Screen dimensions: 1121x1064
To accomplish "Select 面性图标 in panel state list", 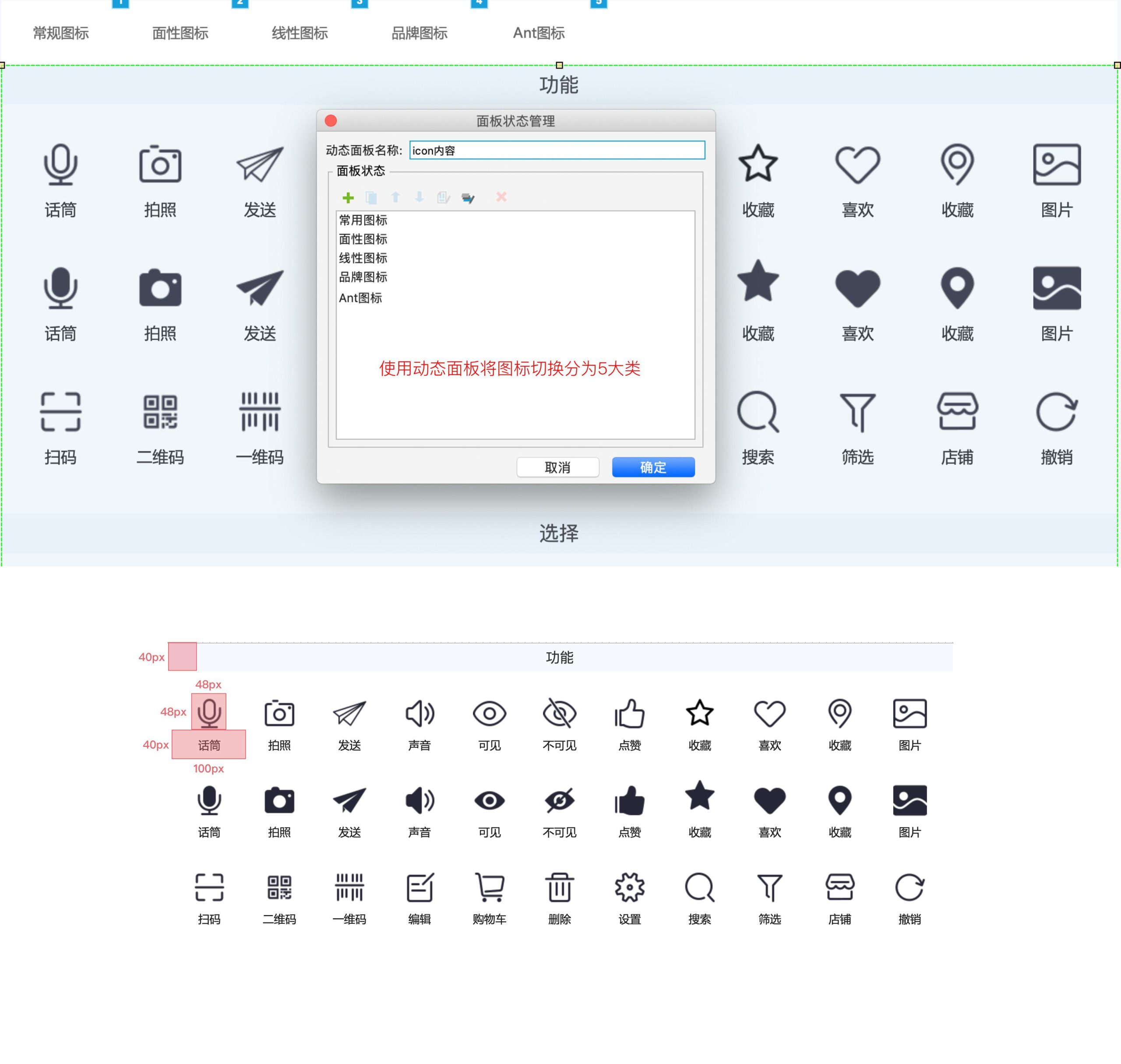I will 362,238.
